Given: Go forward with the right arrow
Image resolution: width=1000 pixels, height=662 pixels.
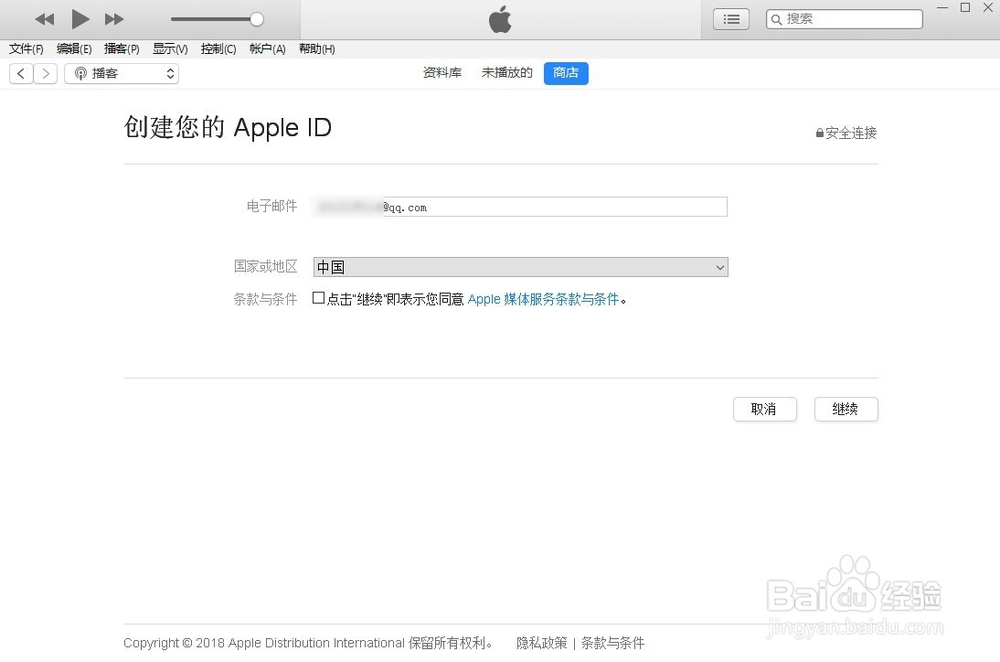Looking at the screenshot, I should [45, 73].
